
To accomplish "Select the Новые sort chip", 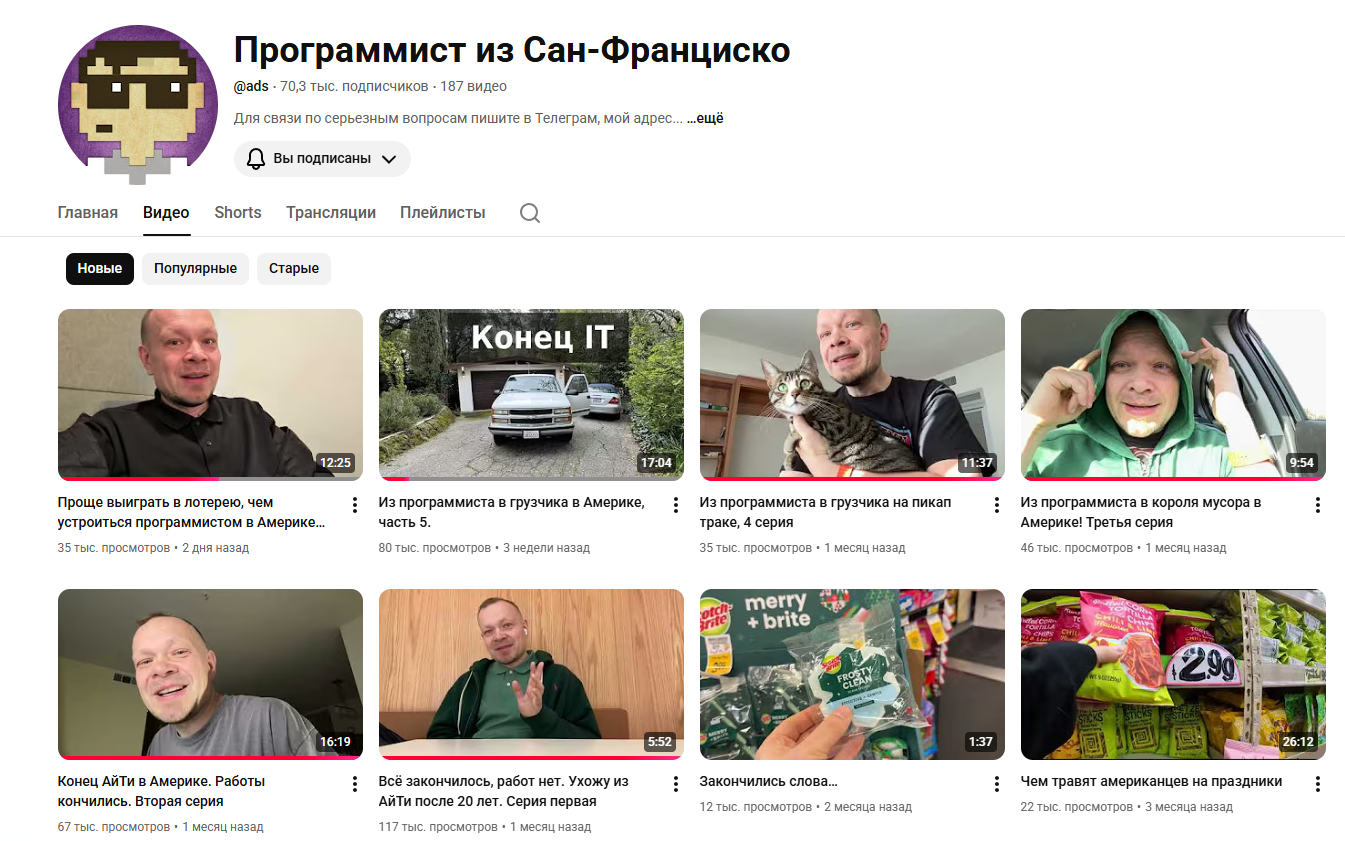I will click(100, 268).
